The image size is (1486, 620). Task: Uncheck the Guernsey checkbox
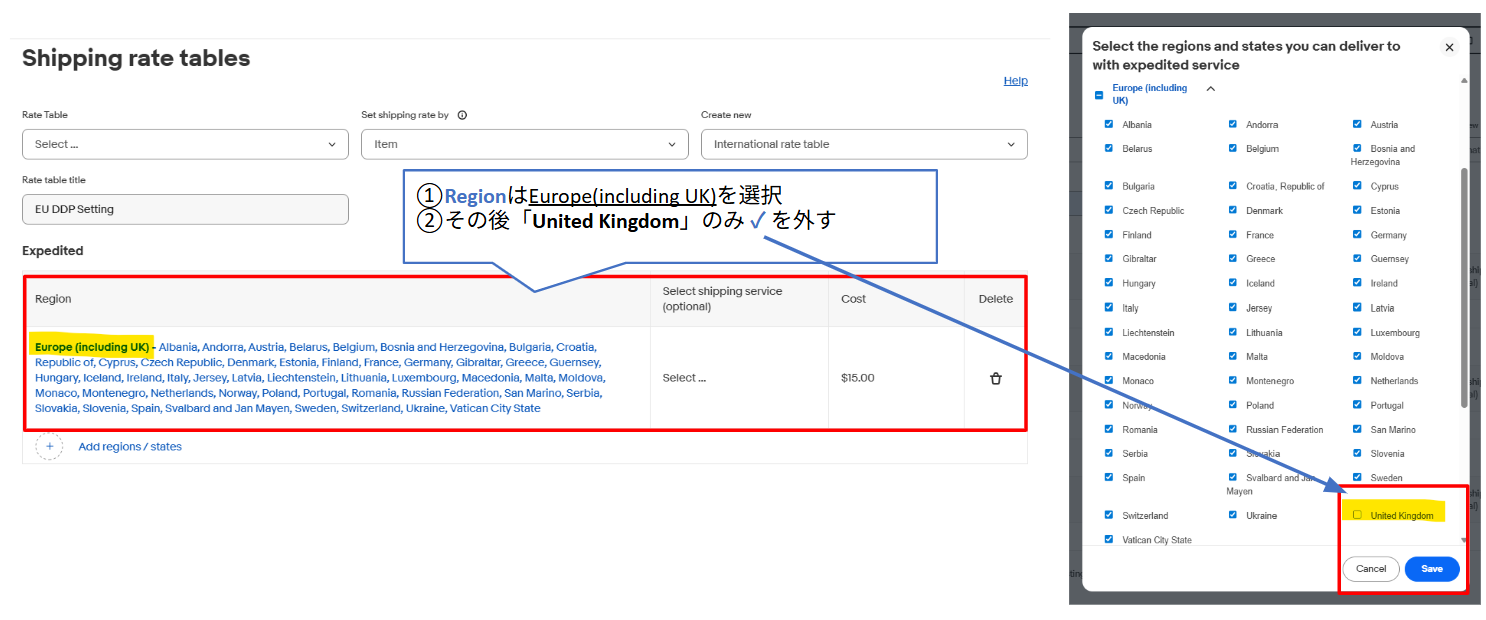tap(1357, 258)
